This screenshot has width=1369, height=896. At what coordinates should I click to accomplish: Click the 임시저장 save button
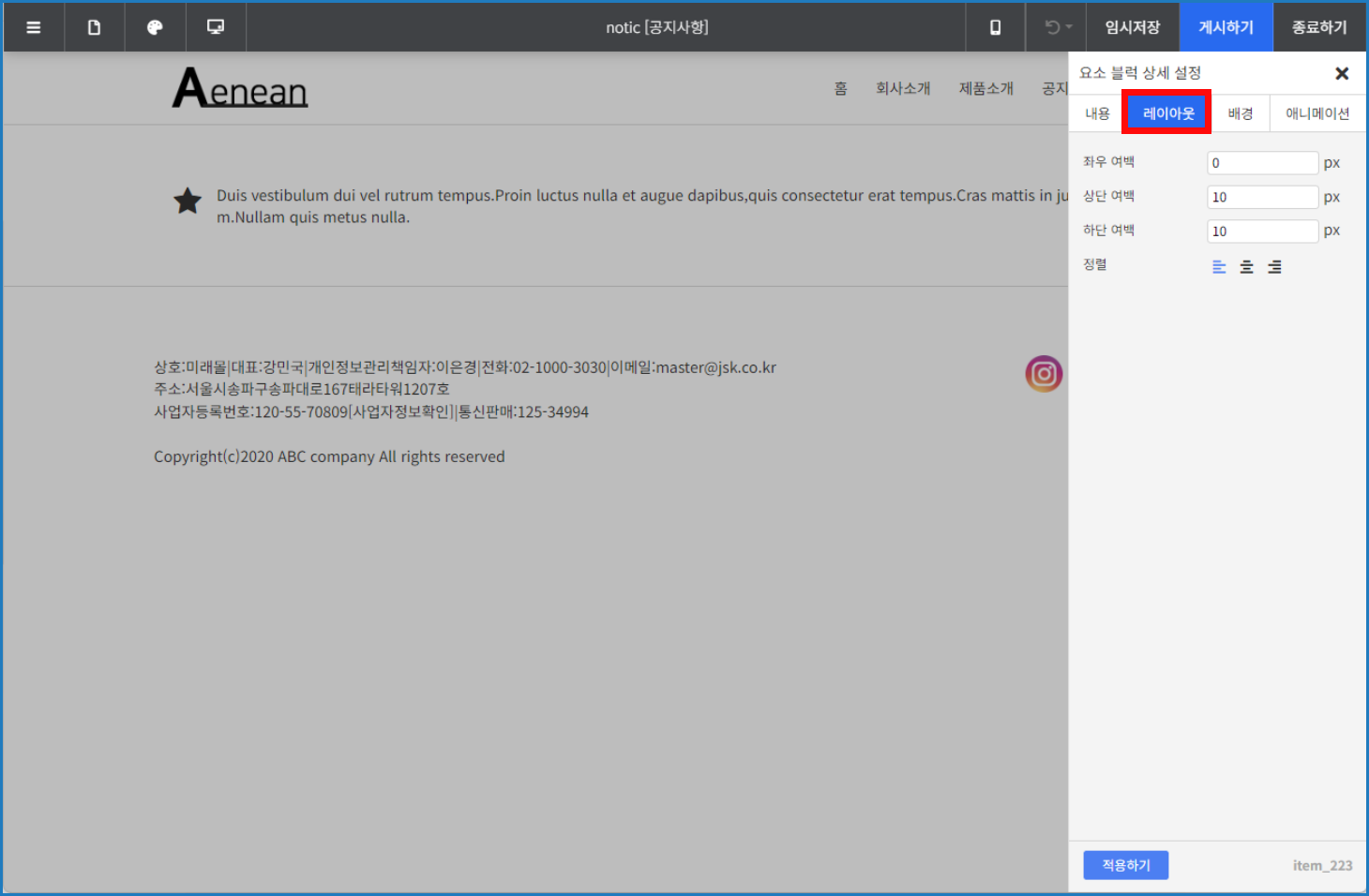click(1132, 27)
